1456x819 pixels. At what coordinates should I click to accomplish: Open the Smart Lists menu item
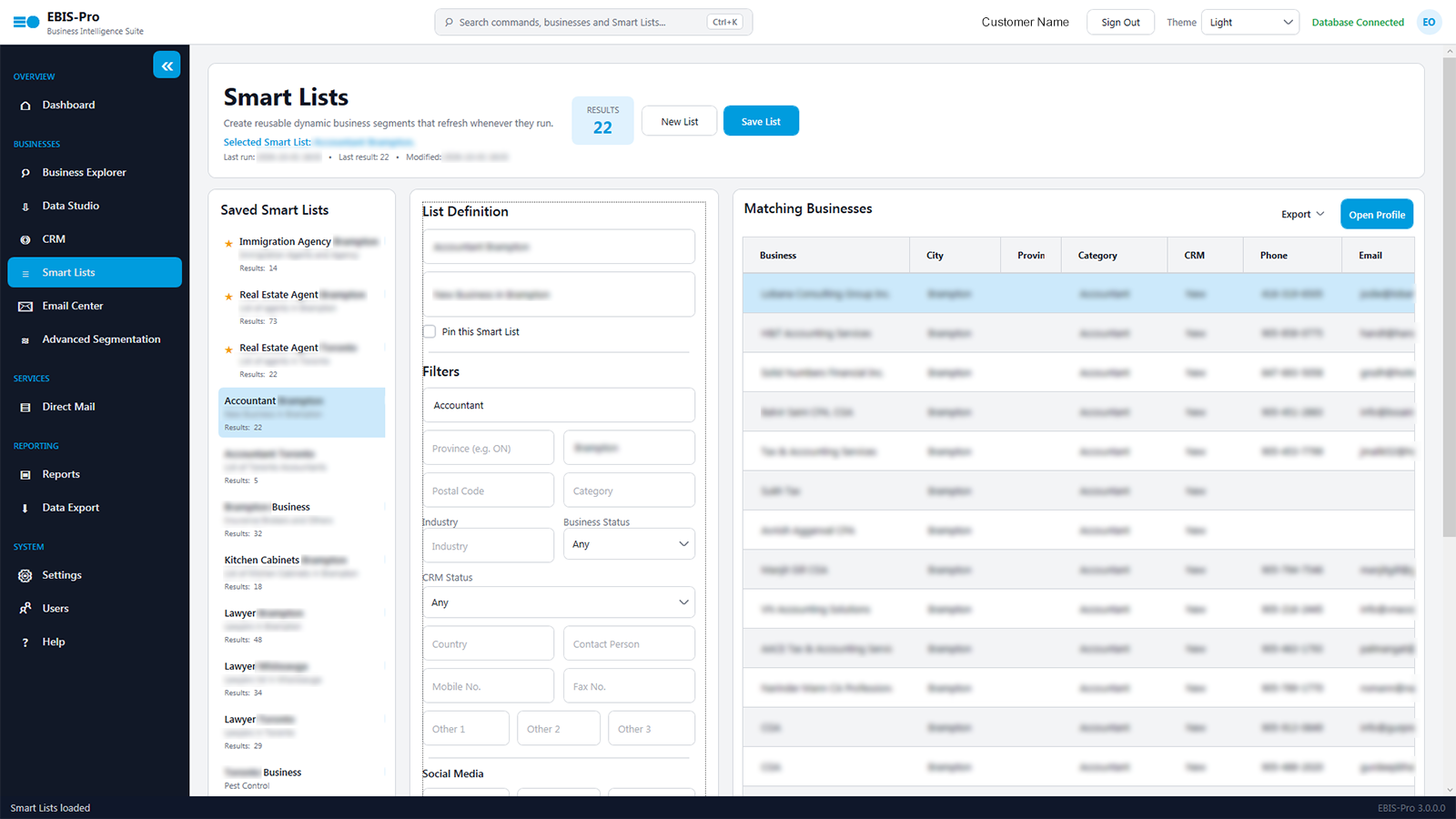(95, 273)
